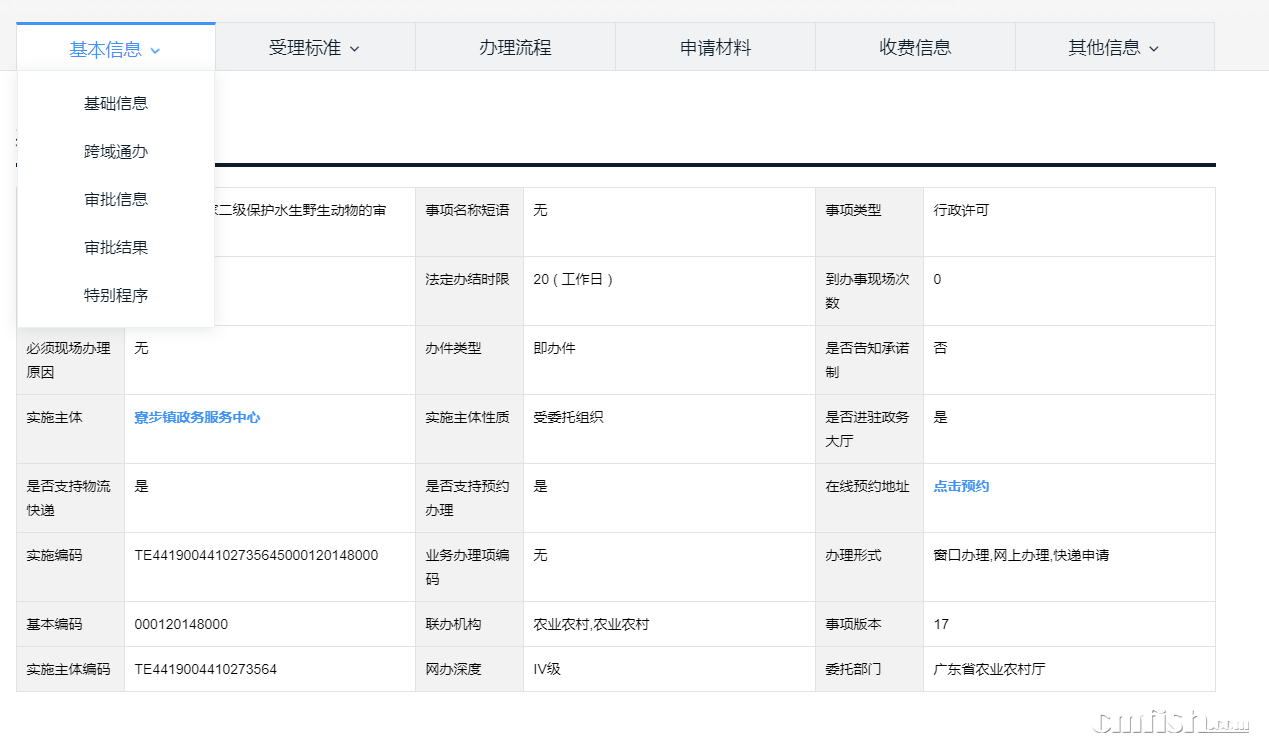This screenshot has width=1269, height=744.
Task: Click the 实施编码 value TE4419004410273564500012014­8000
Action: (x=256, y=555)
